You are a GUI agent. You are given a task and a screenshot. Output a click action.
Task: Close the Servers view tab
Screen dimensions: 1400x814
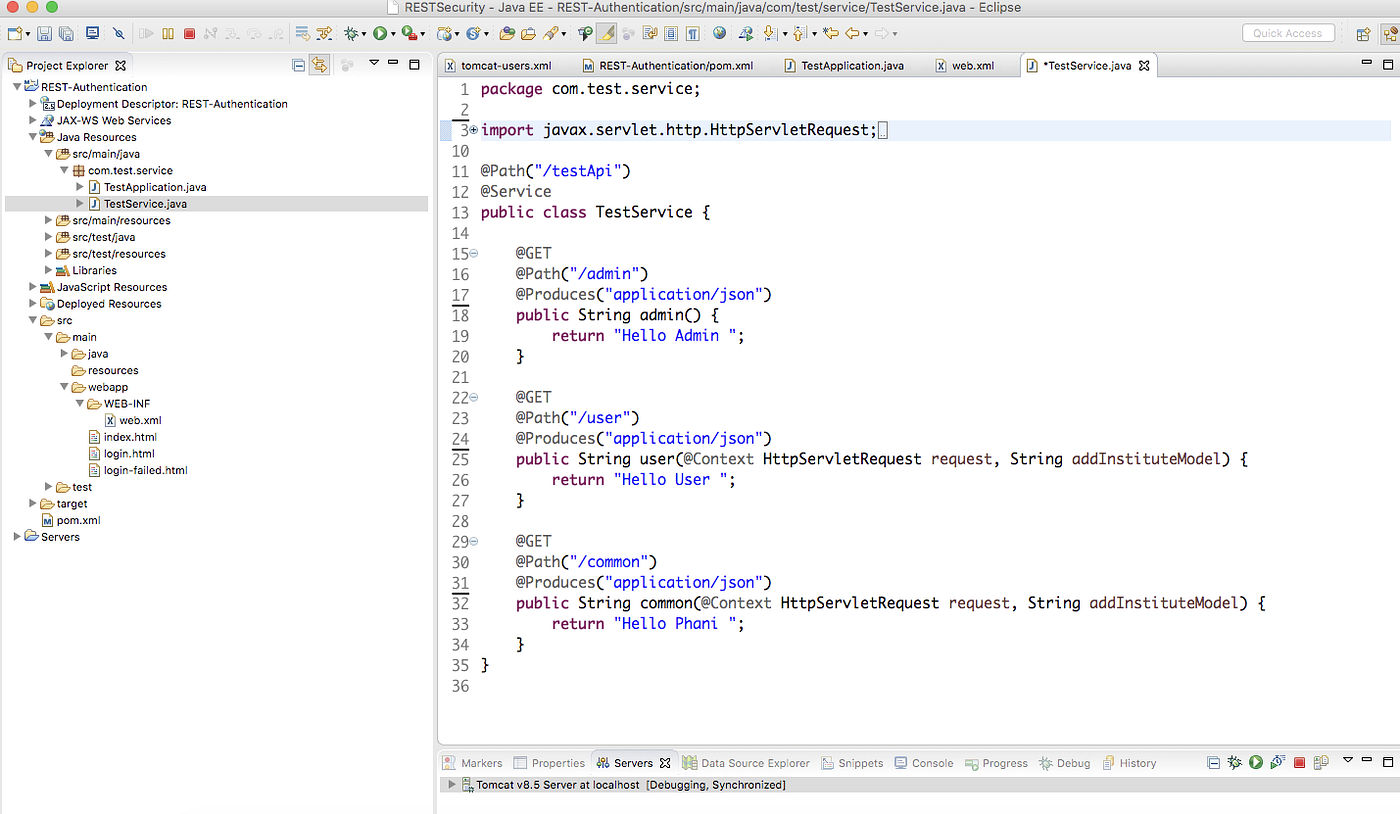coord(664,763)
